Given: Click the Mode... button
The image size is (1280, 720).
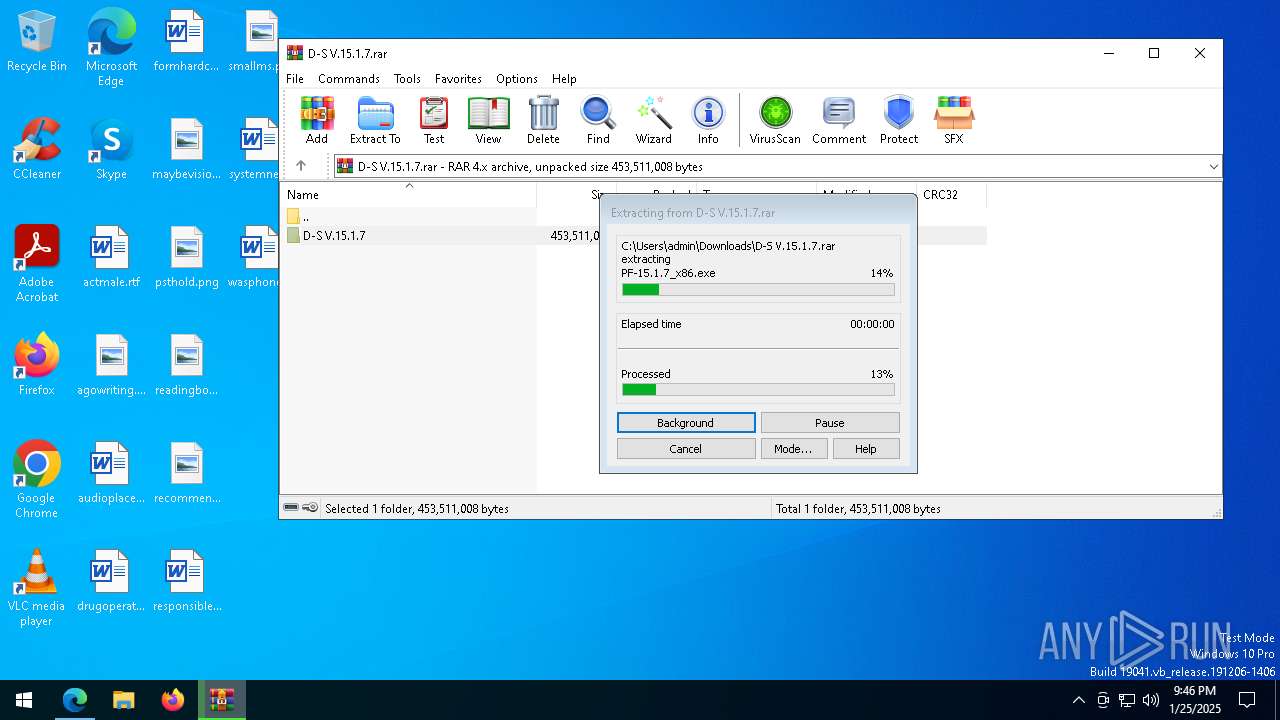Looking at the screenshot, I should pyautogui.click(x=793, y=449).
